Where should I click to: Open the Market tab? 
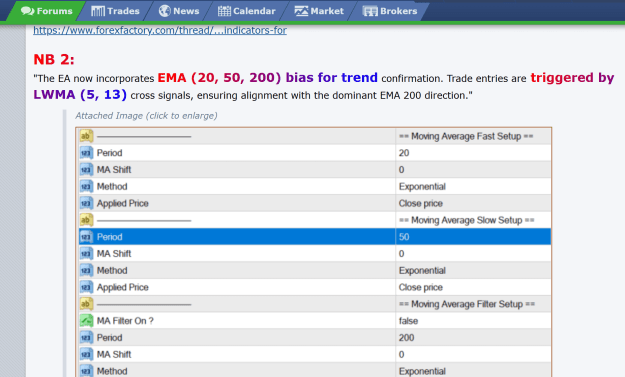click(319, 11)
